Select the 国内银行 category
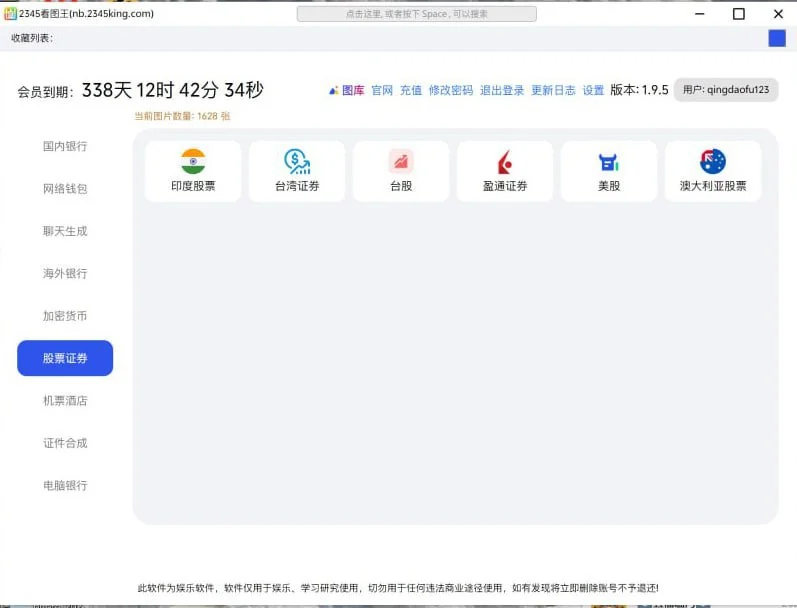This screenshot has width=797, height=608. coord(65,146)
